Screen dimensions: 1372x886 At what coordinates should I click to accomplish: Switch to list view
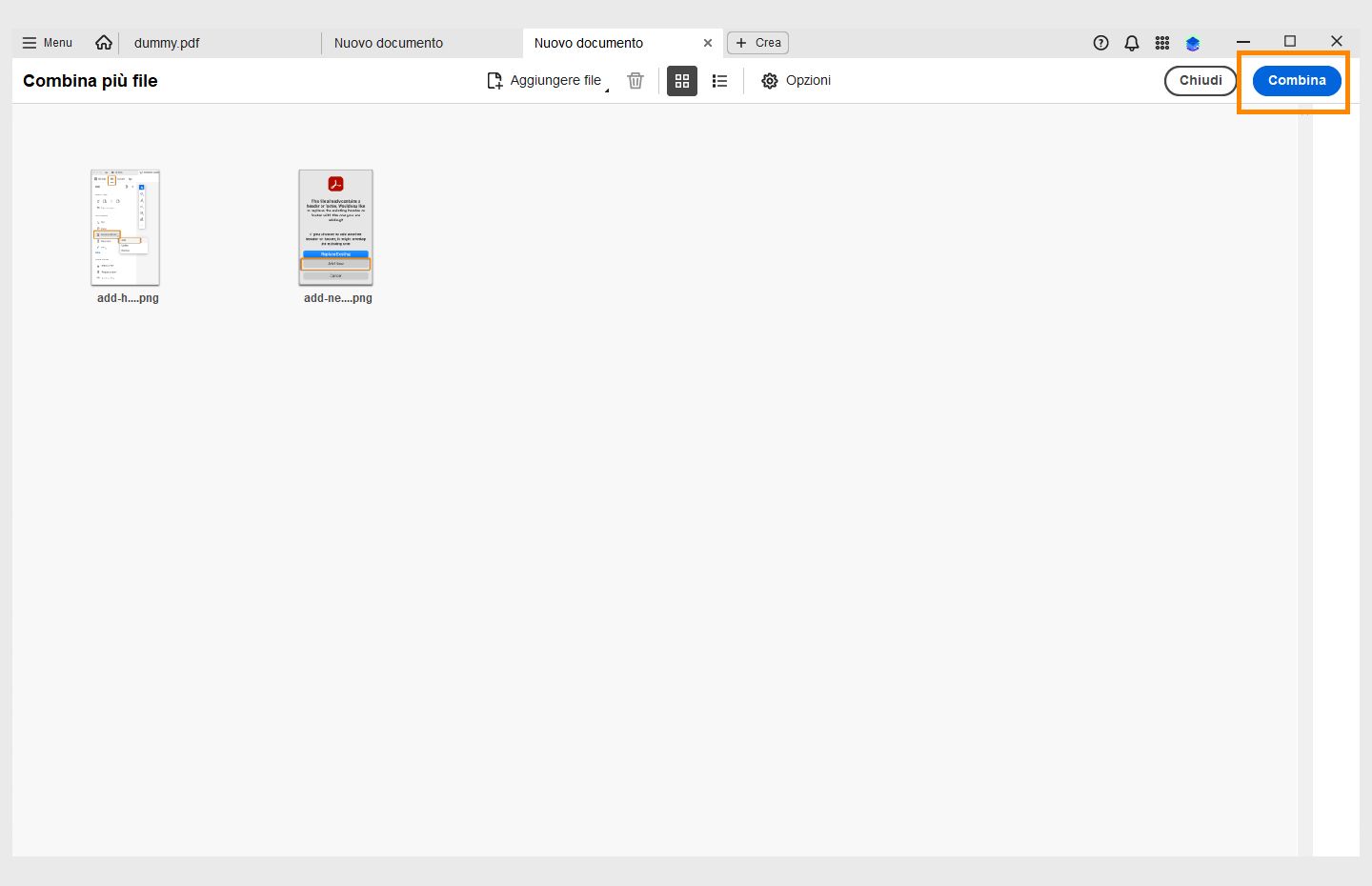pos(720,81)
